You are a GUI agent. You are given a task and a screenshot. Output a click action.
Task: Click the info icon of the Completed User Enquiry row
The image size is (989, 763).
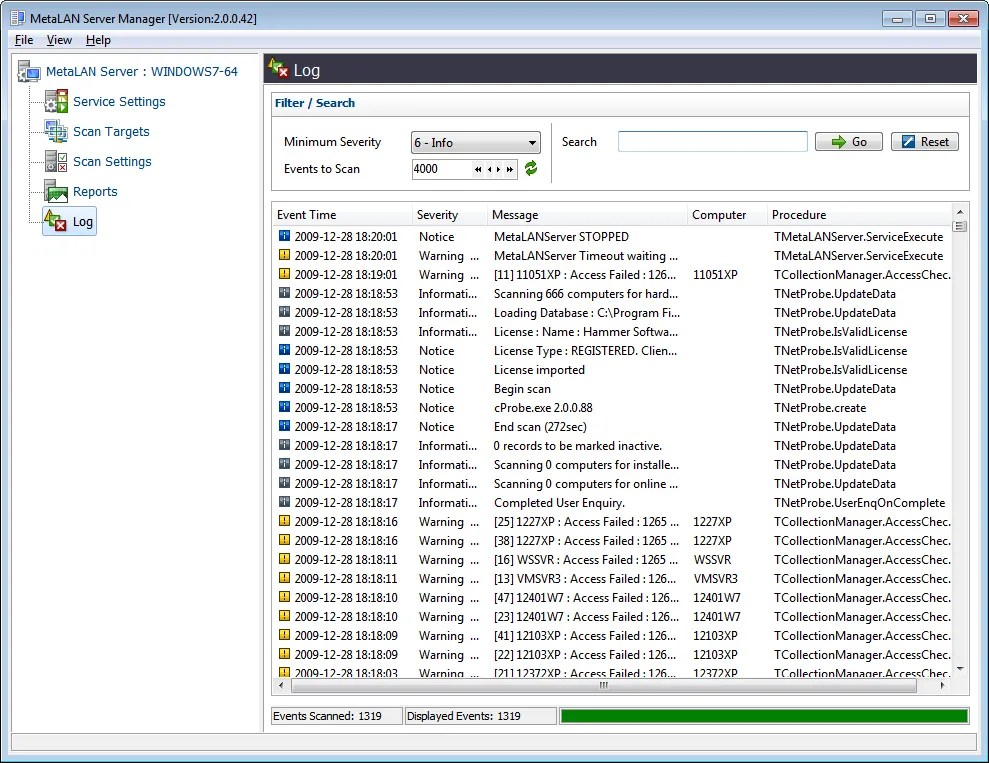(284, 502)
